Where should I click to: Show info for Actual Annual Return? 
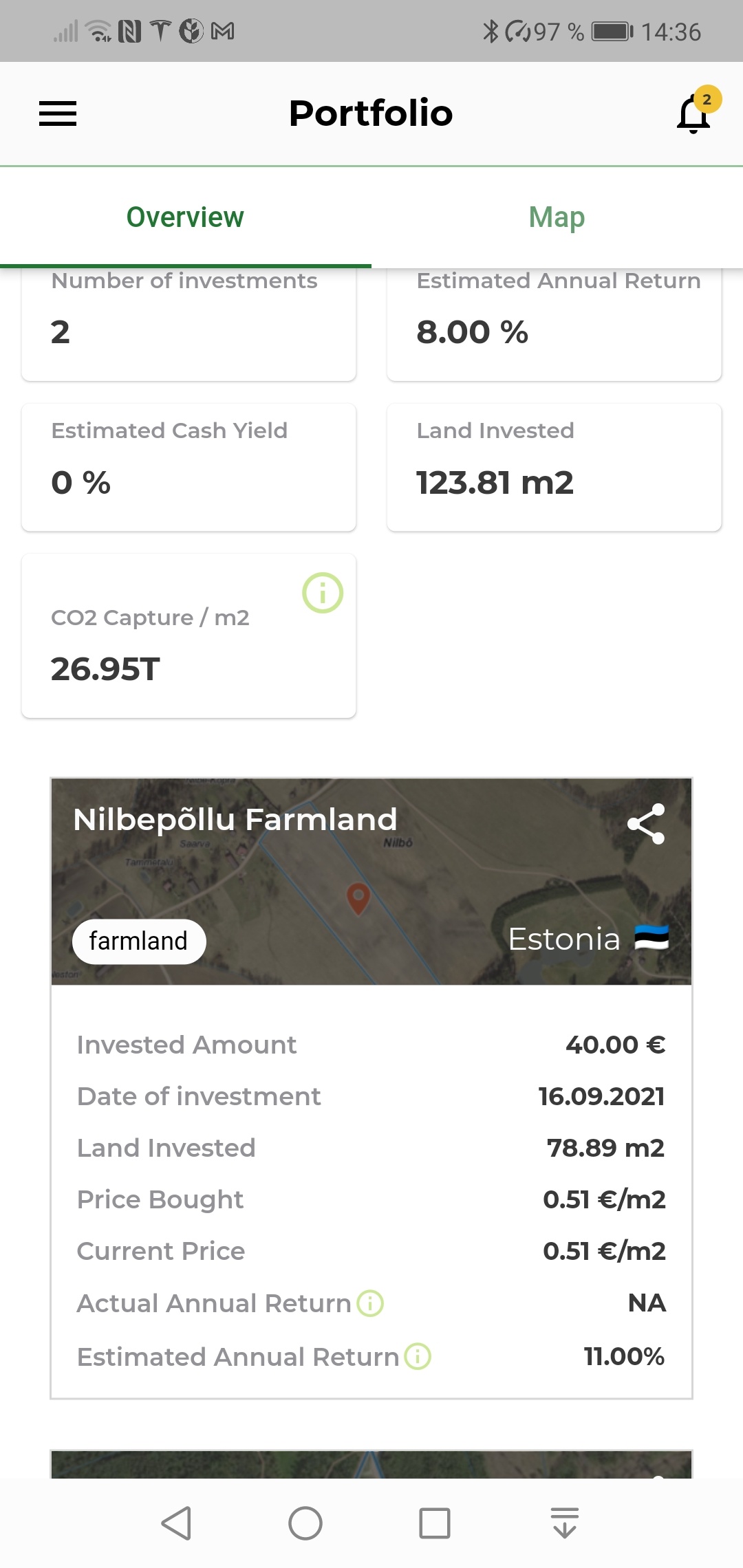[x=370, y=1303]
